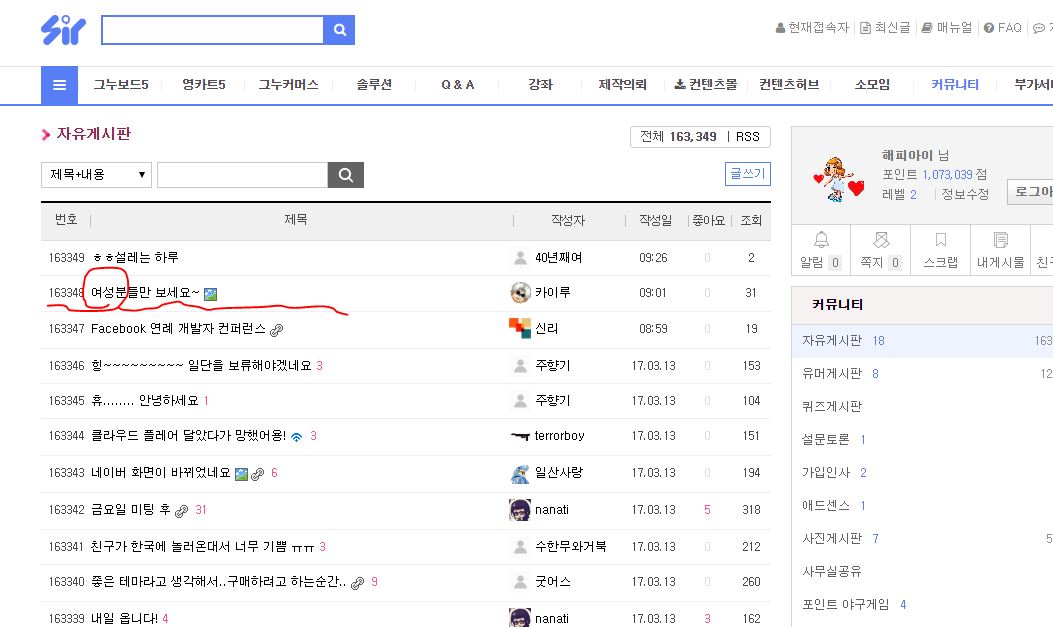Click the 글쓰기 write button
The height and width of the screenshot is (627, 1053).
(747, 174)
